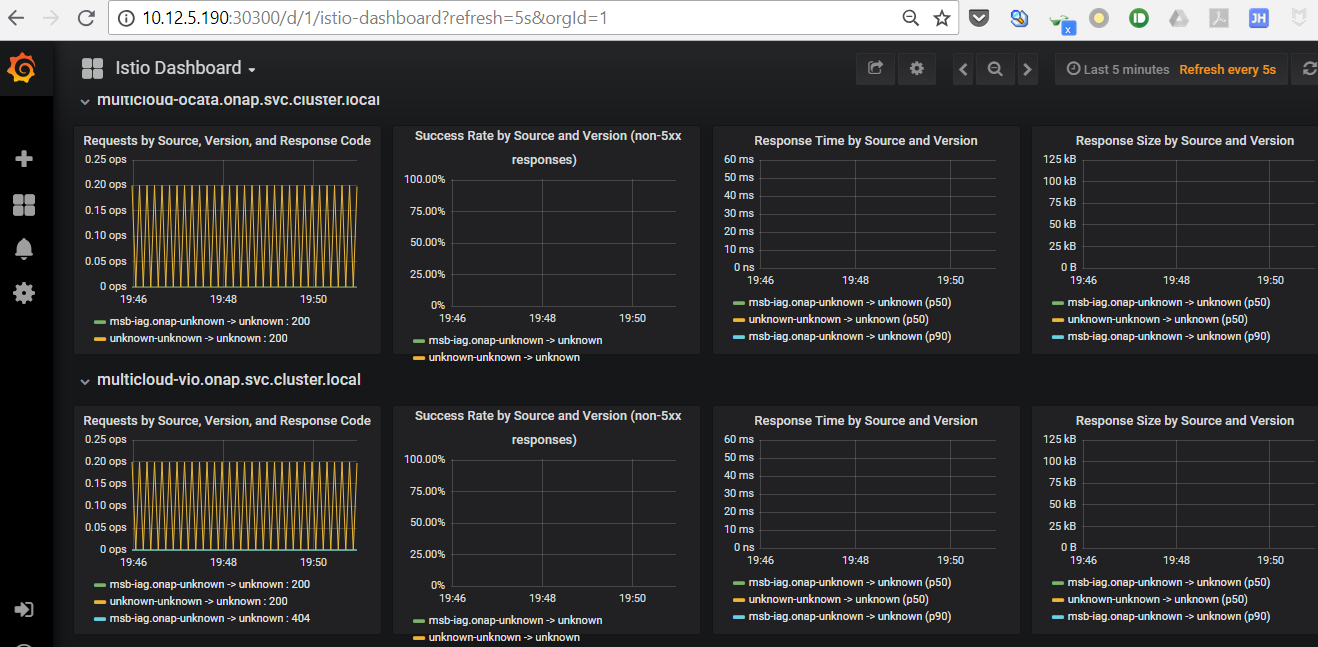The height and width of the screenshot is (647, 1318).
Task: Click the zoom-out time range magnifier icon
Action: point(995,68)
